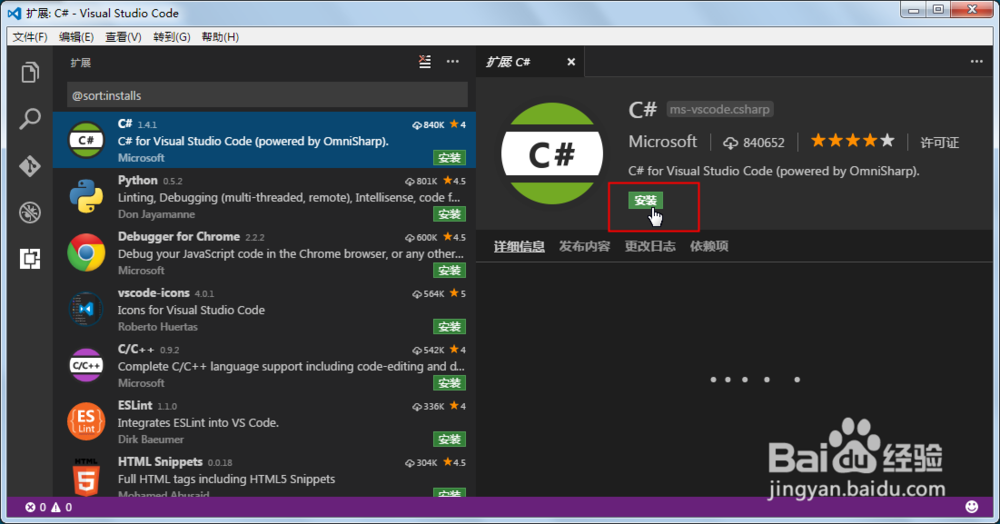
Task: Click the ms-vscode.csharp identifier badge
Action: click(719, 110)
